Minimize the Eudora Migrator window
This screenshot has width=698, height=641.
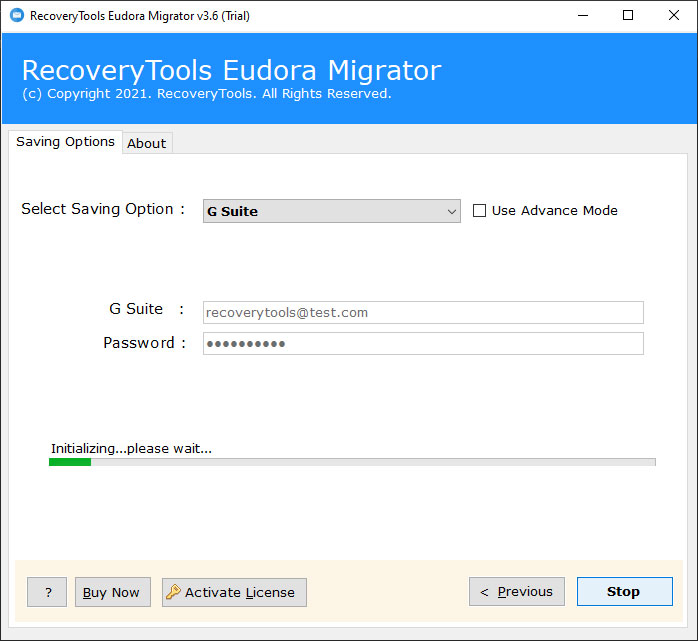(583, 16)
